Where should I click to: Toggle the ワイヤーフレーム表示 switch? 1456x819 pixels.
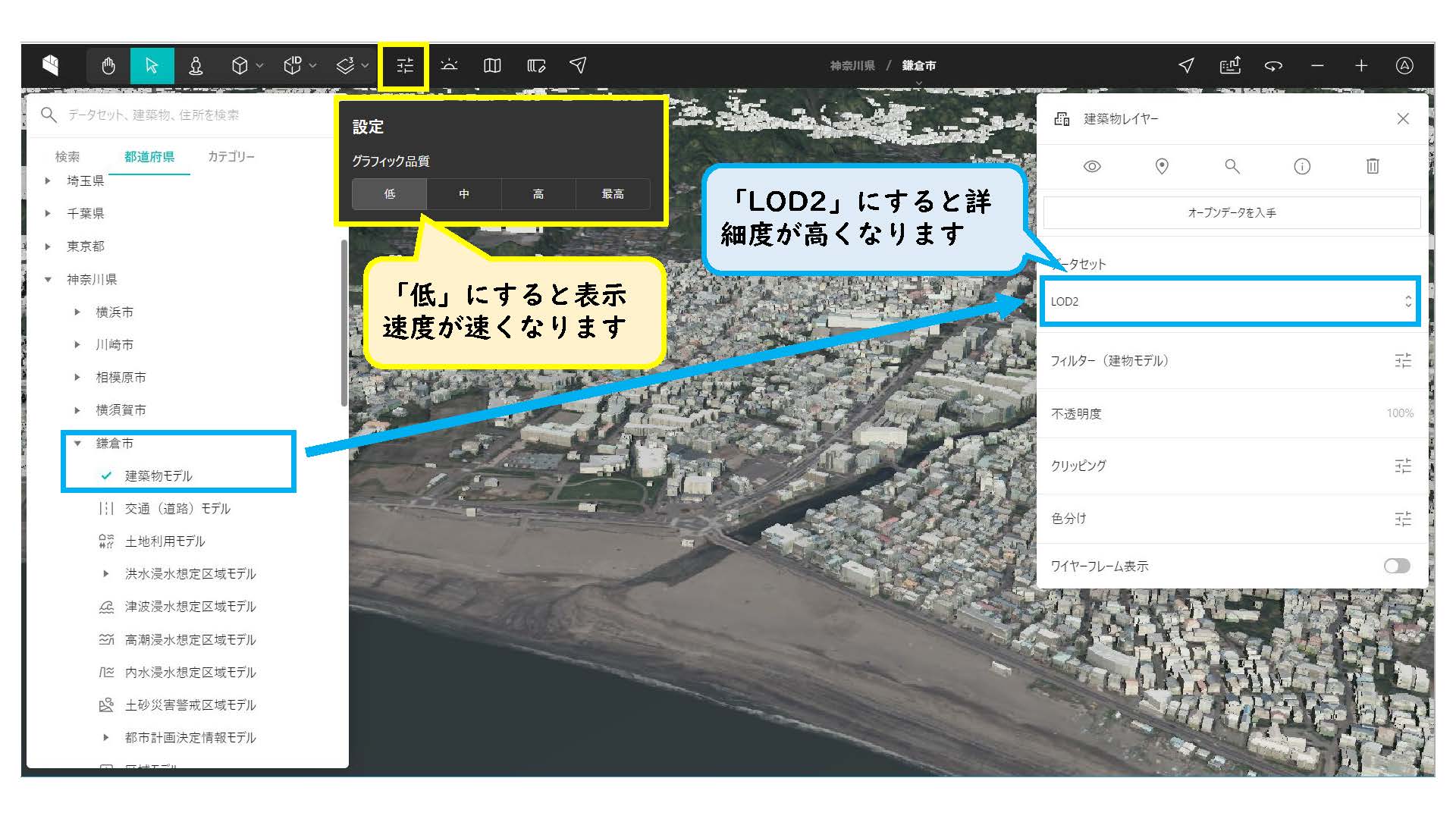tap(1396, 566)
